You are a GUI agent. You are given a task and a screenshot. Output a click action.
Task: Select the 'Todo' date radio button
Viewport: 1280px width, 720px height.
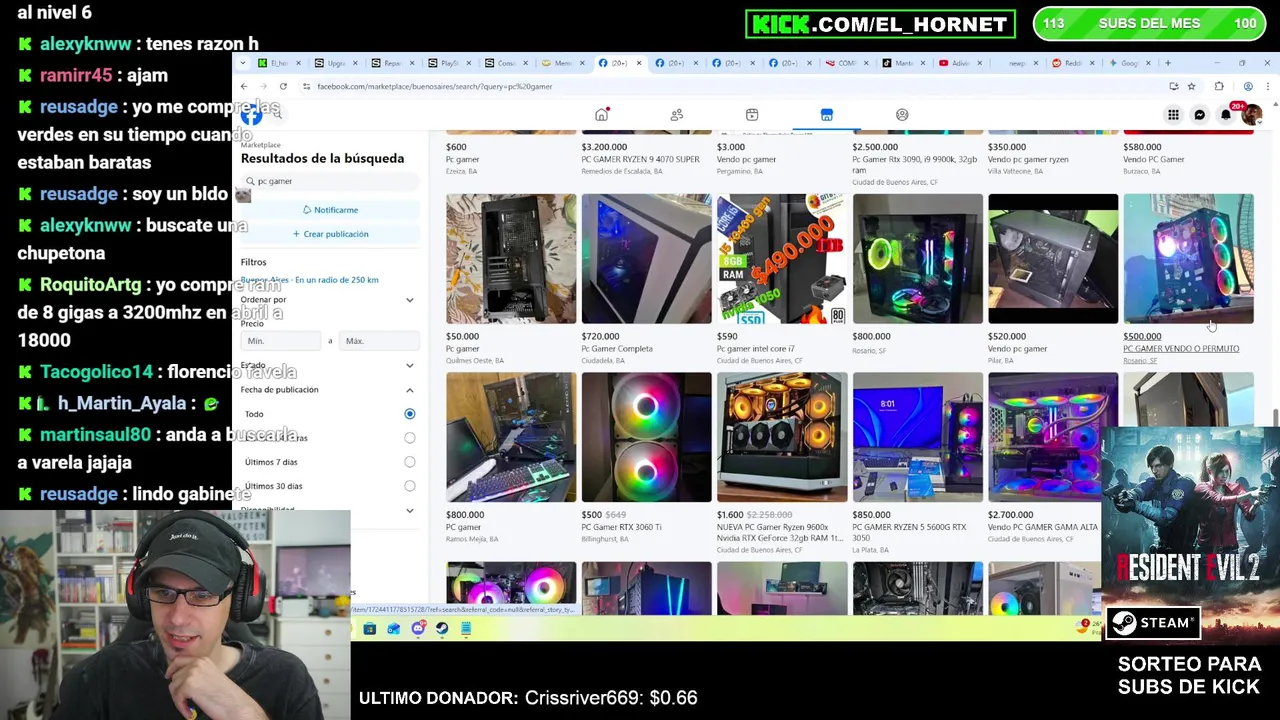(x=409, y=414)
